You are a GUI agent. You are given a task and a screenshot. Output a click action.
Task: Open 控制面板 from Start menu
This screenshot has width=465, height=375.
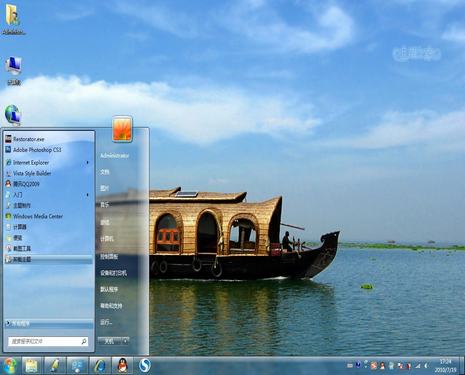point(109,257)
